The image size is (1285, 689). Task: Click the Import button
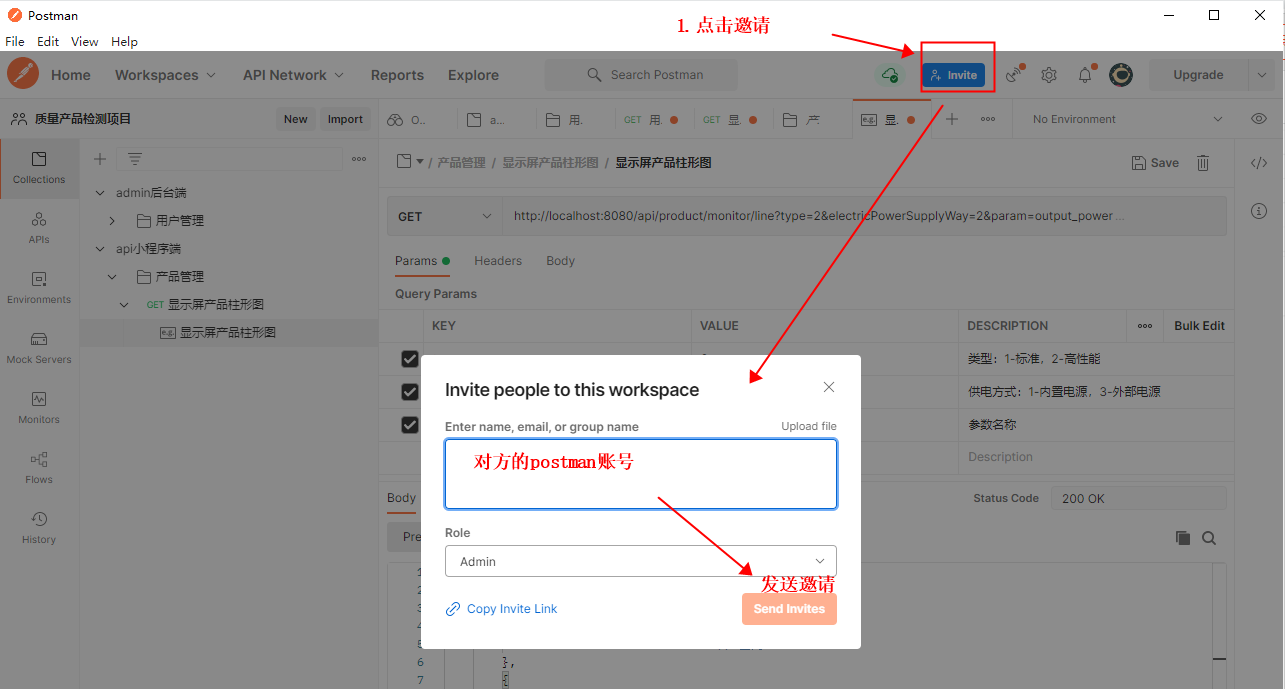coord(345,119)
